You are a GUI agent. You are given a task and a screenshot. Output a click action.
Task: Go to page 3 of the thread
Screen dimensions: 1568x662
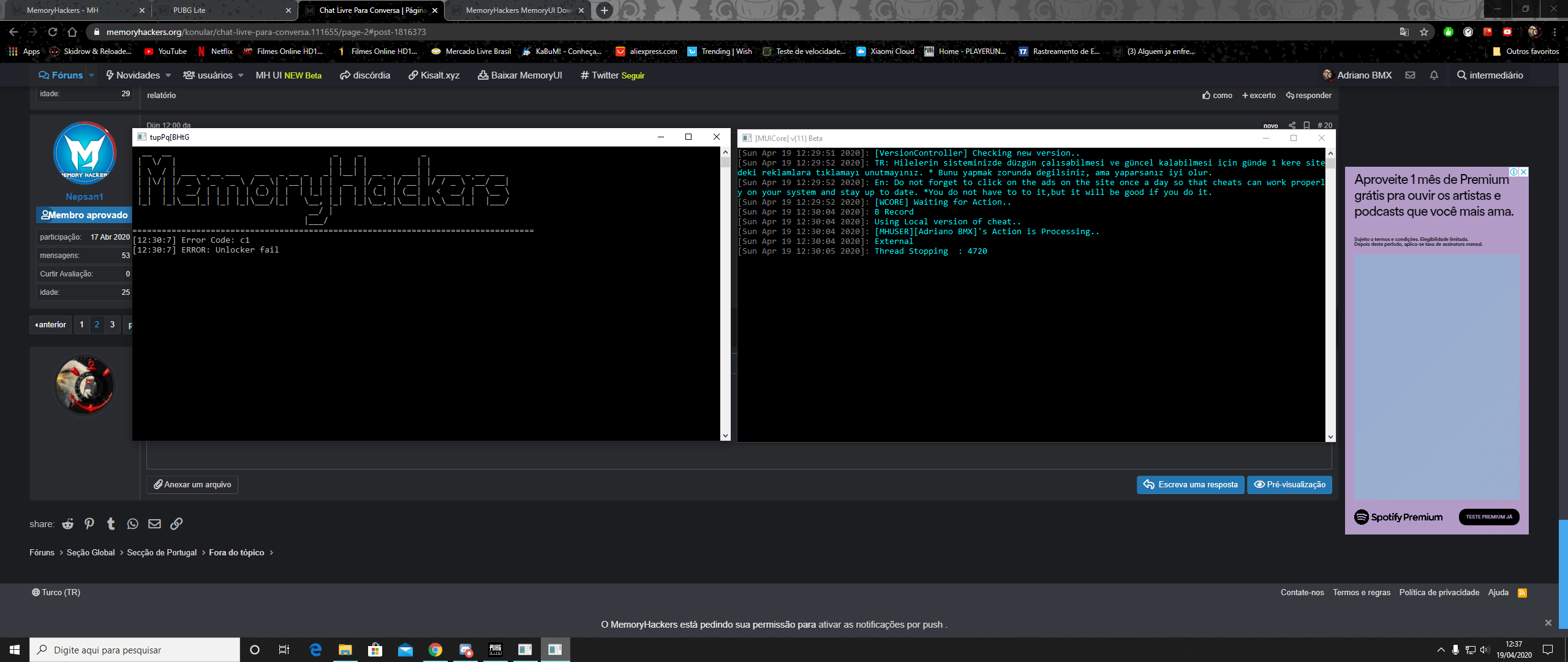[112, 325]
